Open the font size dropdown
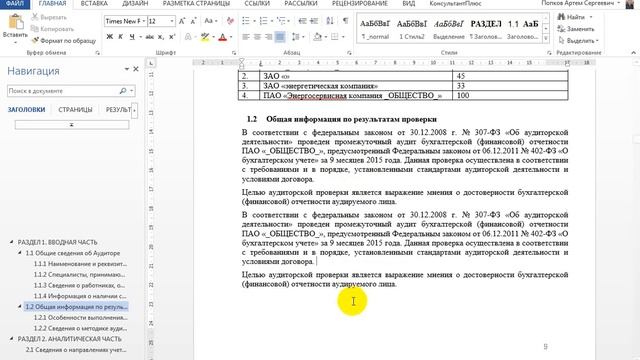This screenshot has width=640, height=360. (172, 21)
